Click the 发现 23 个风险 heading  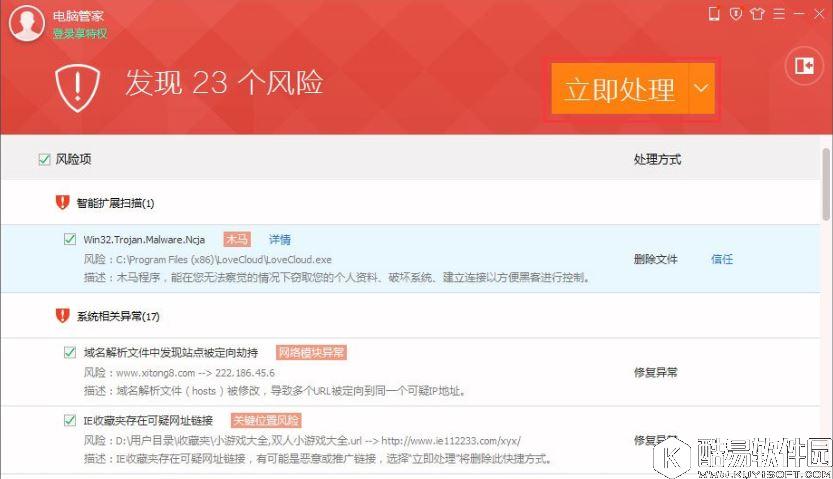[x=224, y=83]
